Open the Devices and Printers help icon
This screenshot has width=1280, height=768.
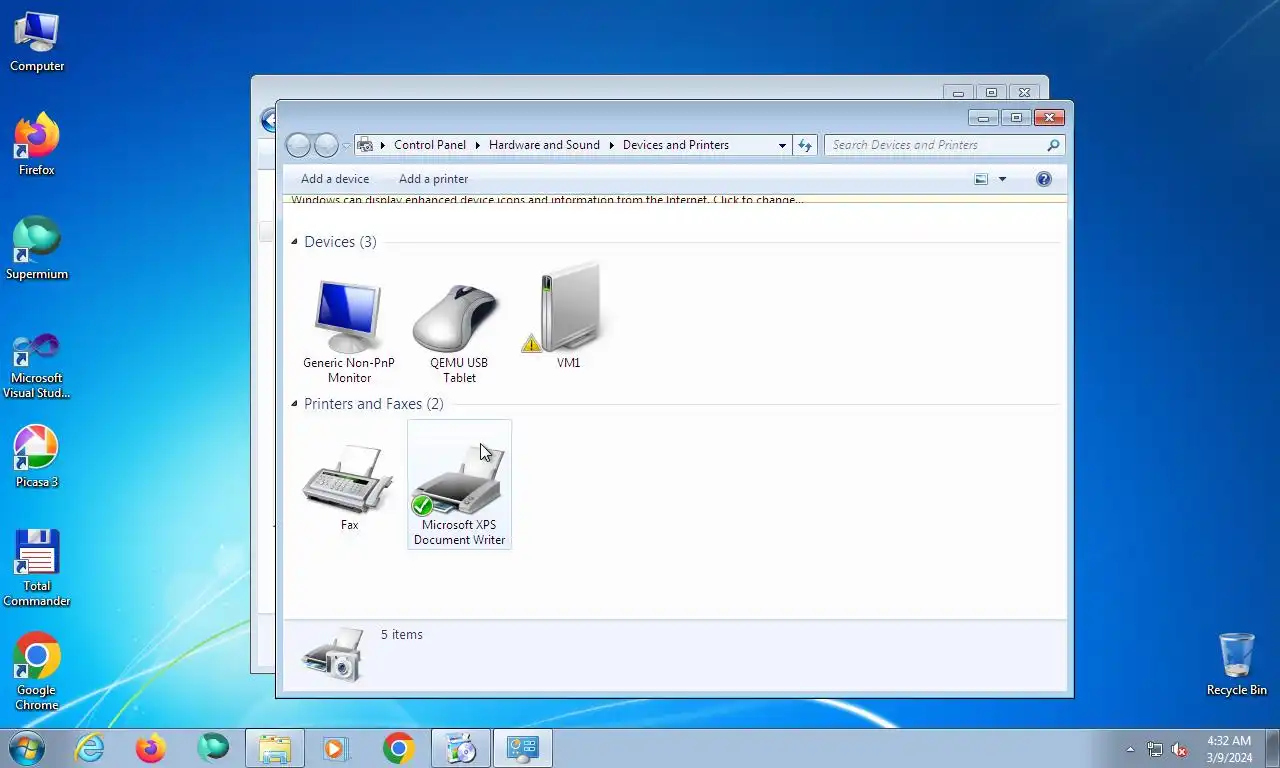1044,179
